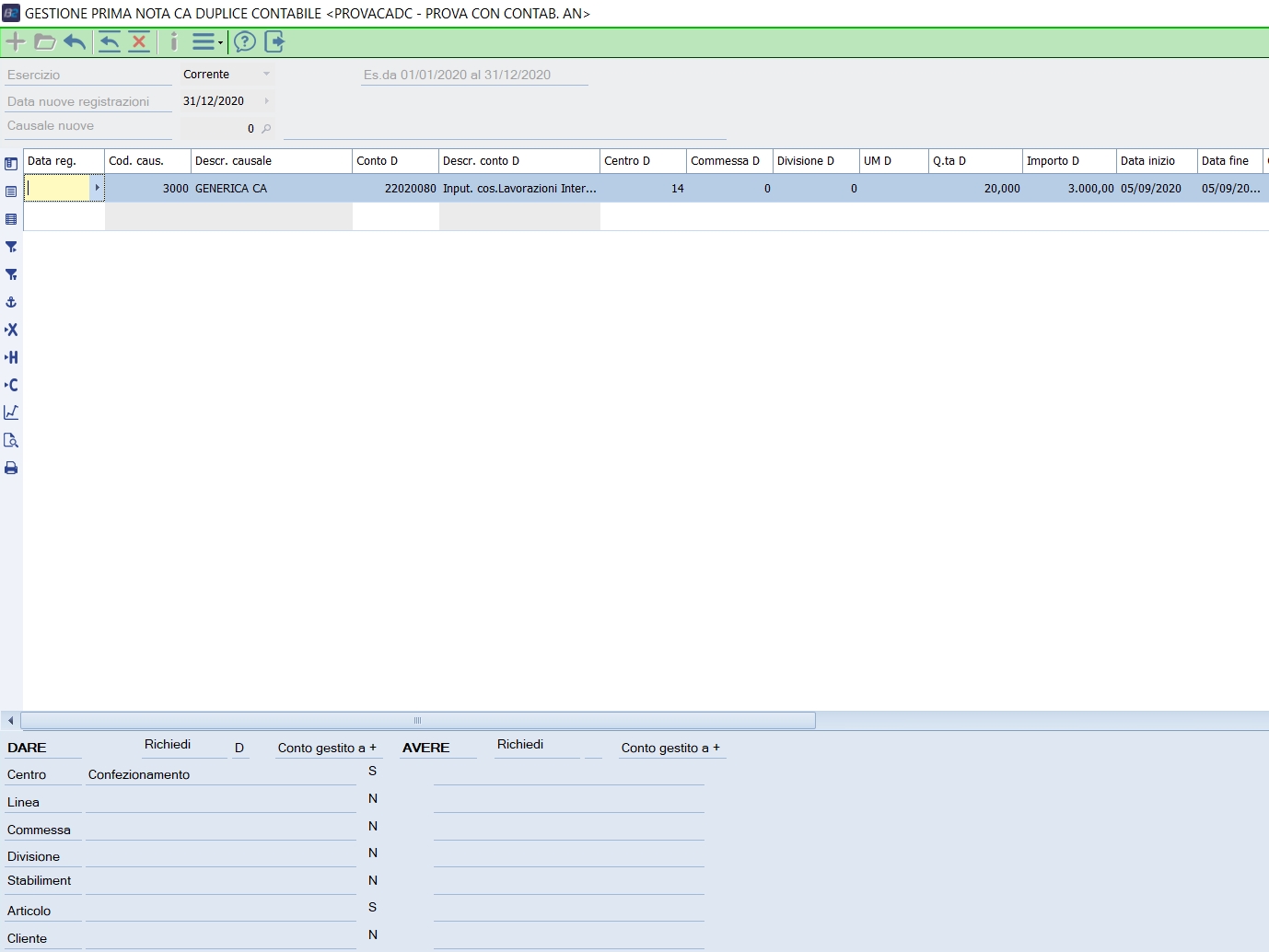This screenshot has width=1269, height=952.
Task: Click the DARE Linea input field
Action: point(221,802)
